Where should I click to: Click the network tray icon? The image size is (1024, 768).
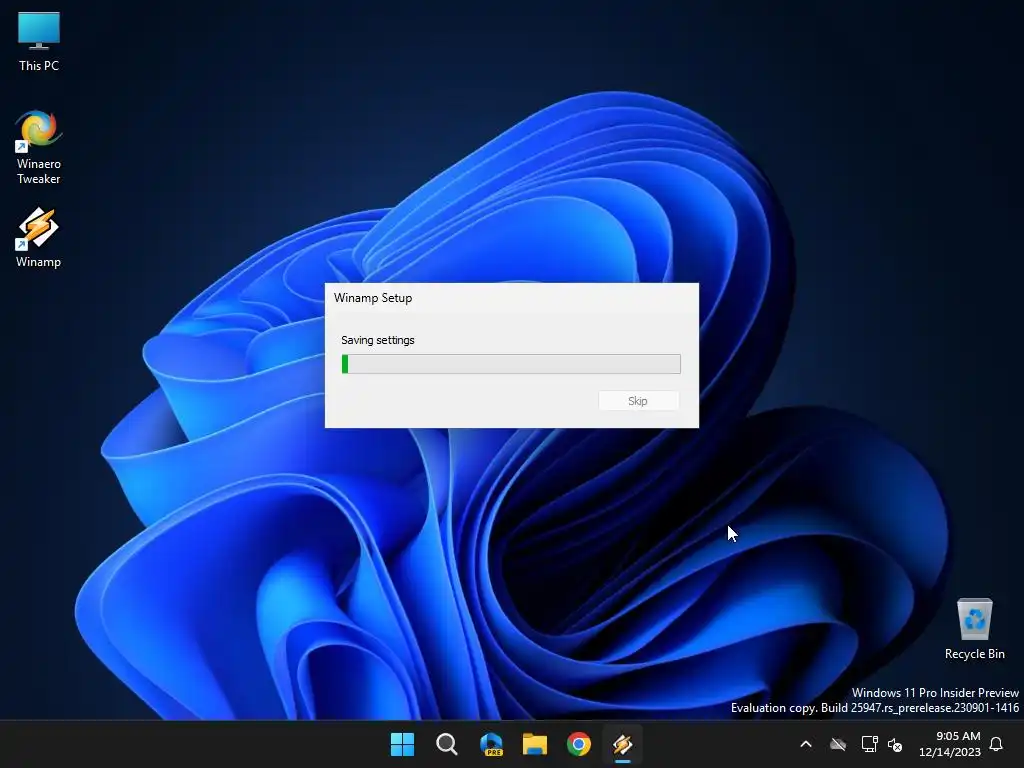click(x=869, y=744)
